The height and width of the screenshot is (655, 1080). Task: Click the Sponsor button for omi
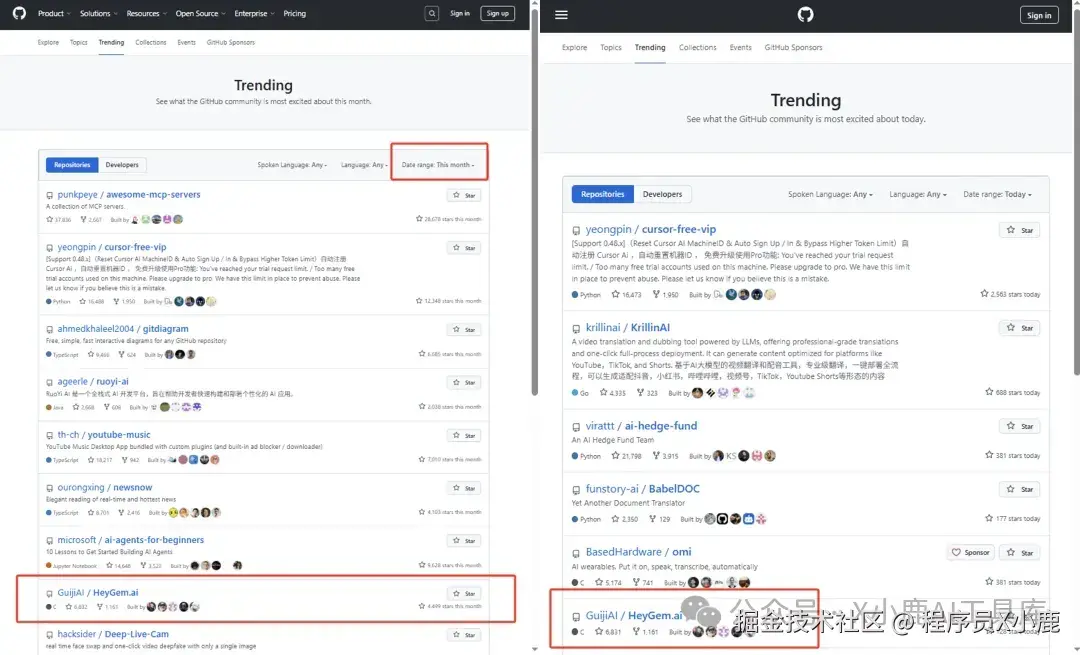coord(970,552)
